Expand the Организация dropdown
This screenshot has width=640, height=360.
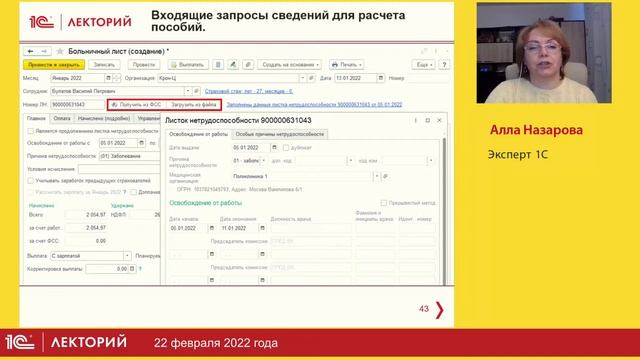point(302,78)
